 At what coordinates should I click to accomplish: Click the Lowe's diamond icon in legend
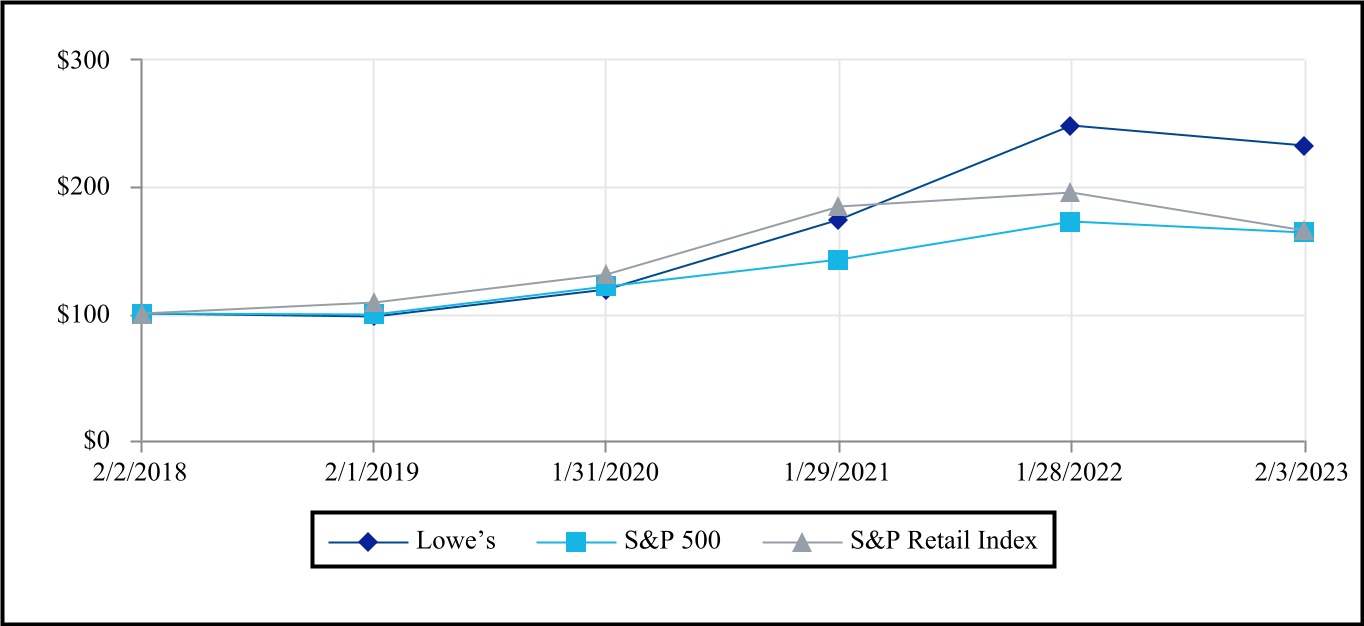[x=367, y=541]
